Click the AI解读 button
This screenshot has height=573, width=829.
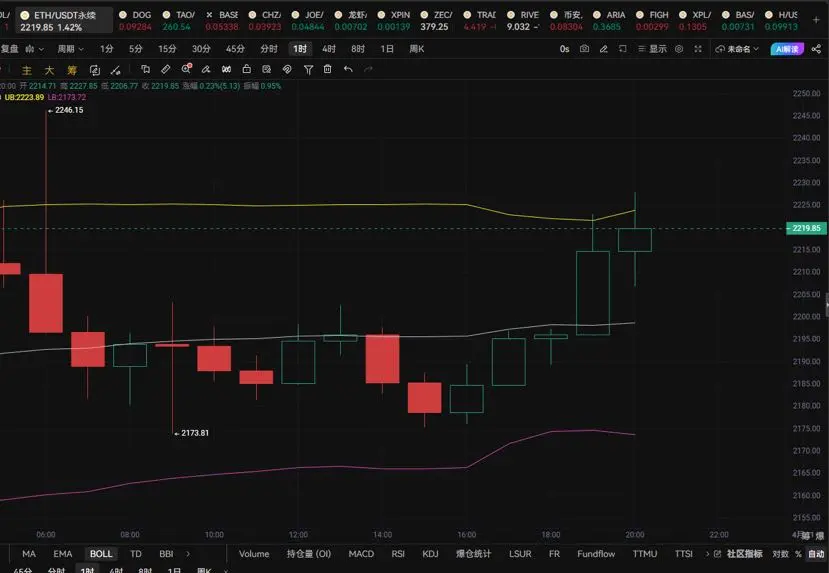787,49
